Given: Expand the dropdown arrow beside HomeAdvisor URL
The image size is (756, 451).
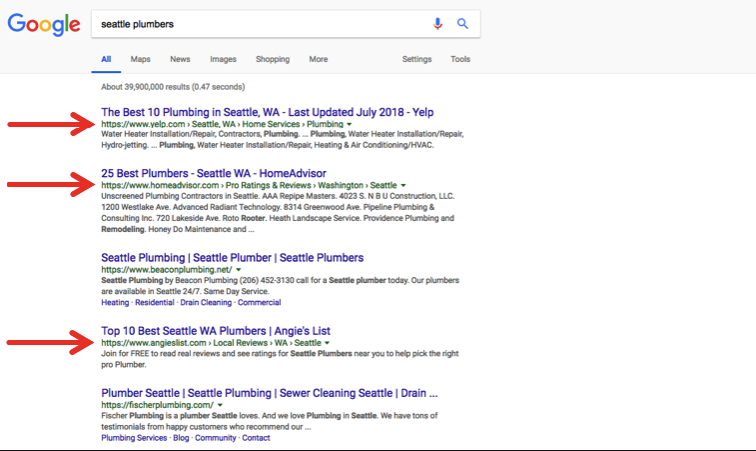Looking at the screenshot, I should pyautogui.click(x=403, y=186).
